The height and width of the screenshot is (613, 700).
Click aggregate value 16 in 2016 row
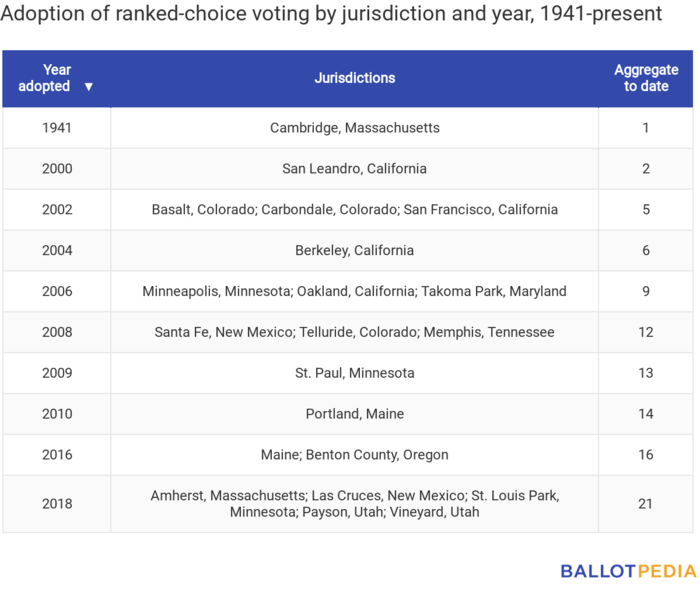click(646, 455)
